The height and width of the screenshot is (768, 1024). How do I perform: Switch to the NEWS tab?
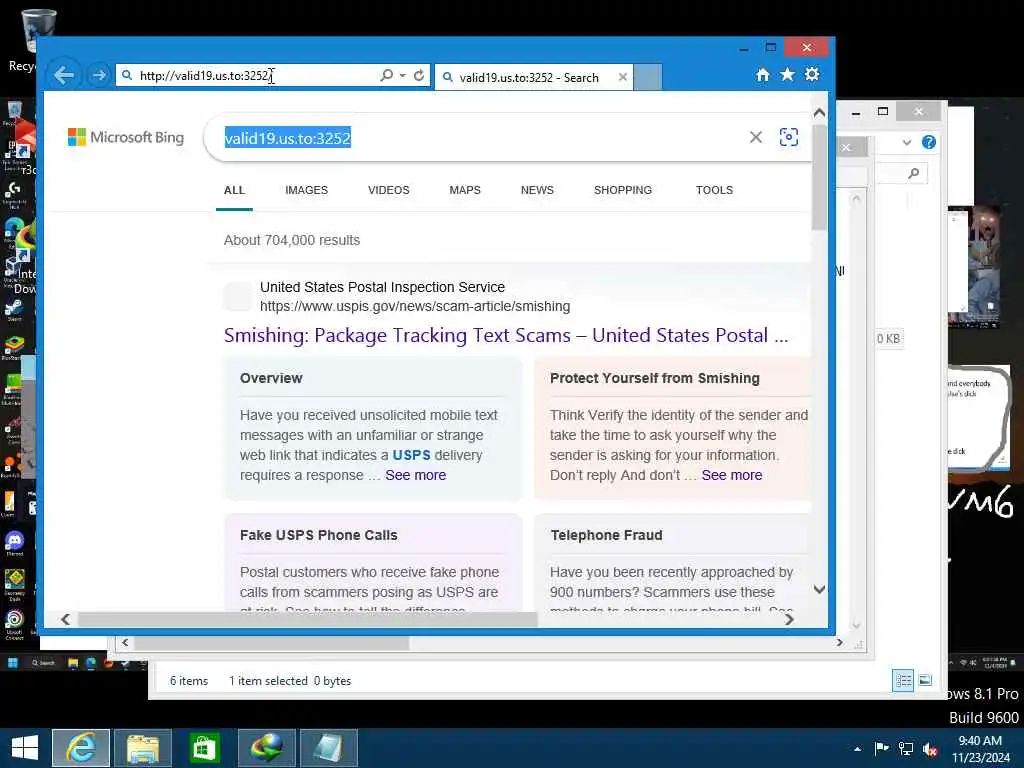click(x=537, y=190)
